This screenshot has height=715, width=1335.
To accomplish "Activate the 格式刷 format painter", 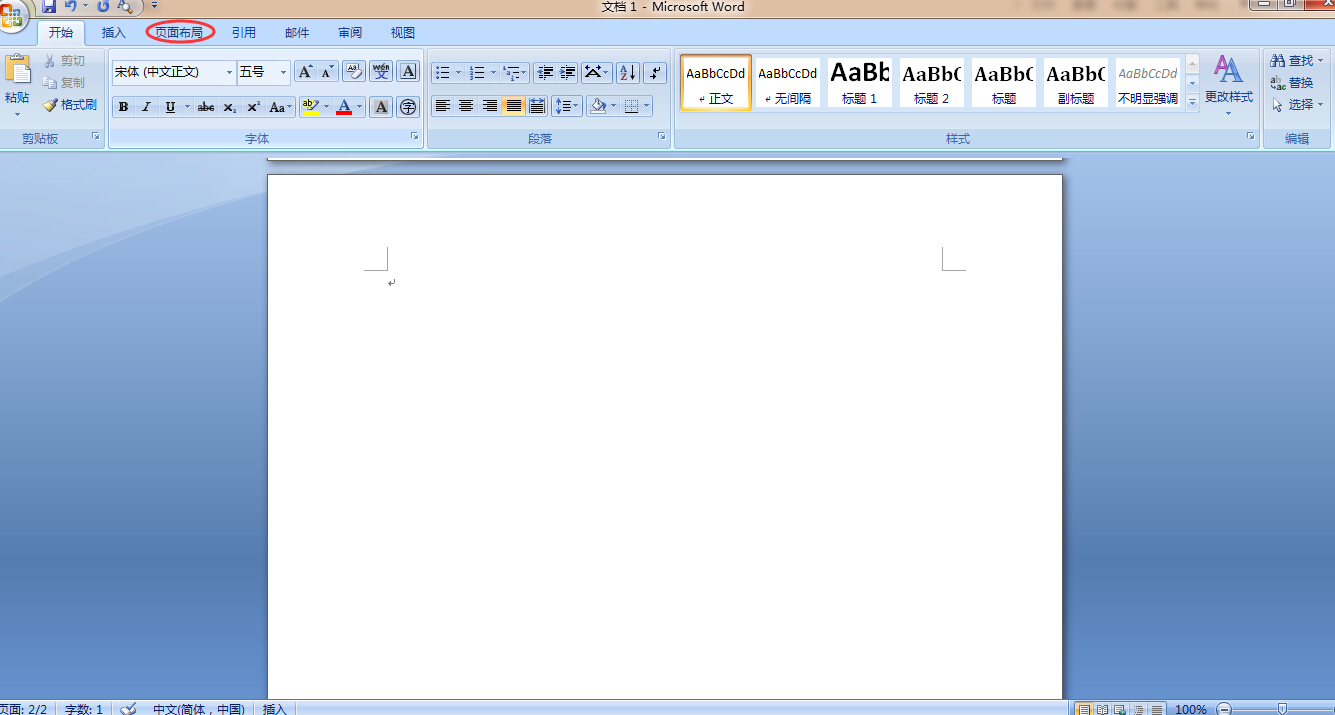I will (x=70, y=105).
